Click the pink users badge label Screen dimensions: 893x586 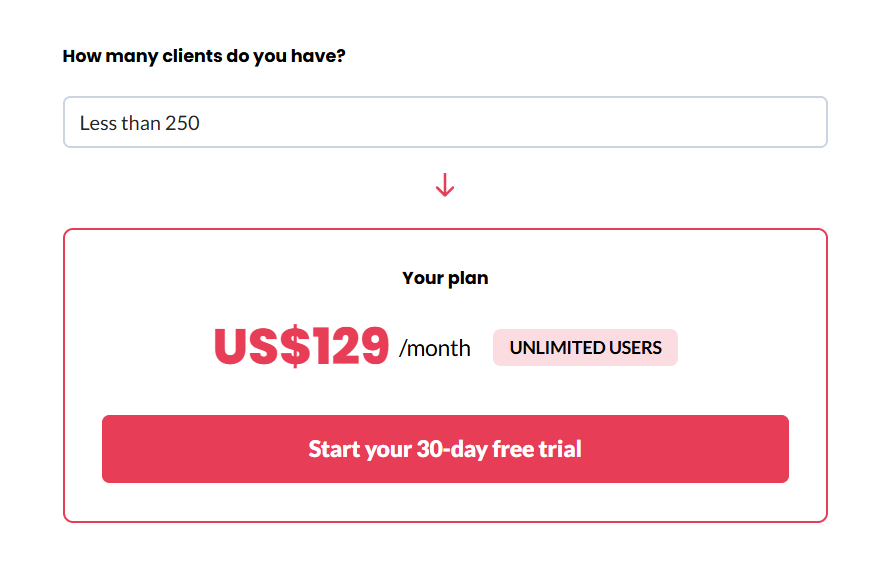pyautogui.click(x=585, y=347)
